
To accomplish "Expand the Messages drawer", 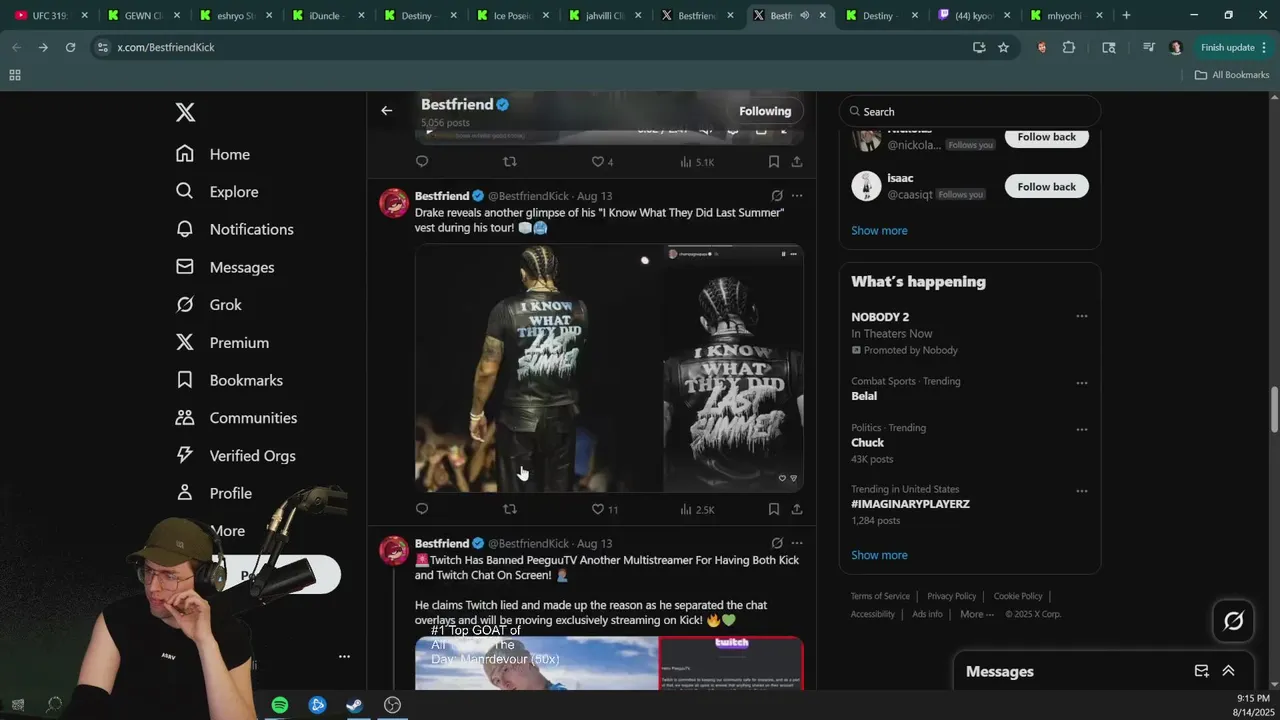I will click(1228, 671).
